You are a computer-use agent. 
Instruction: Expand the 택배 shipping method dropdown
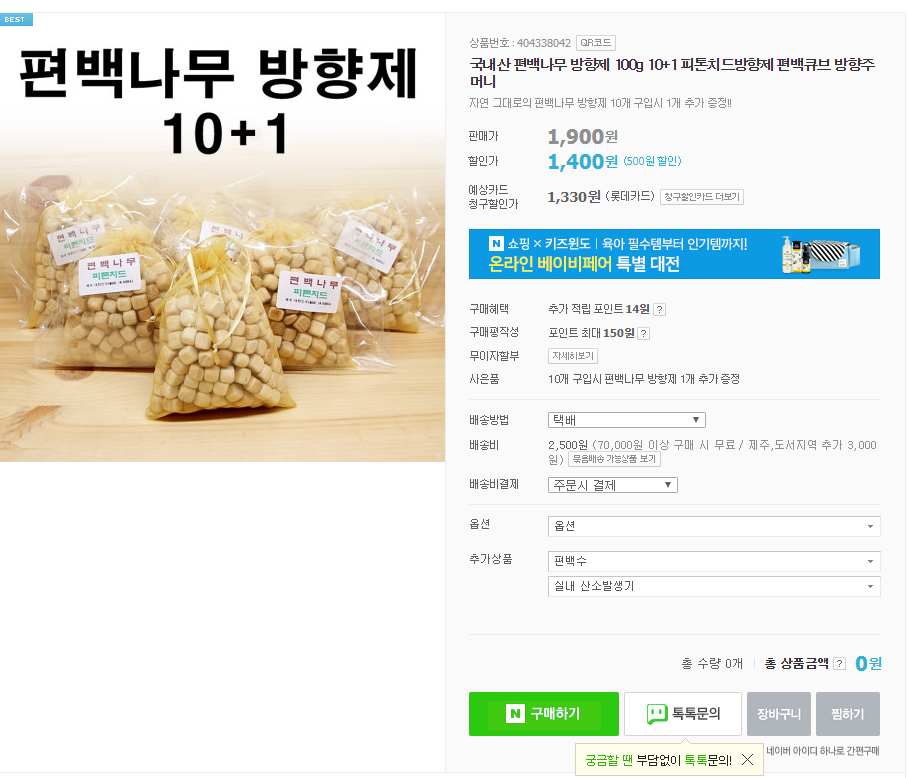click(627, 420)
